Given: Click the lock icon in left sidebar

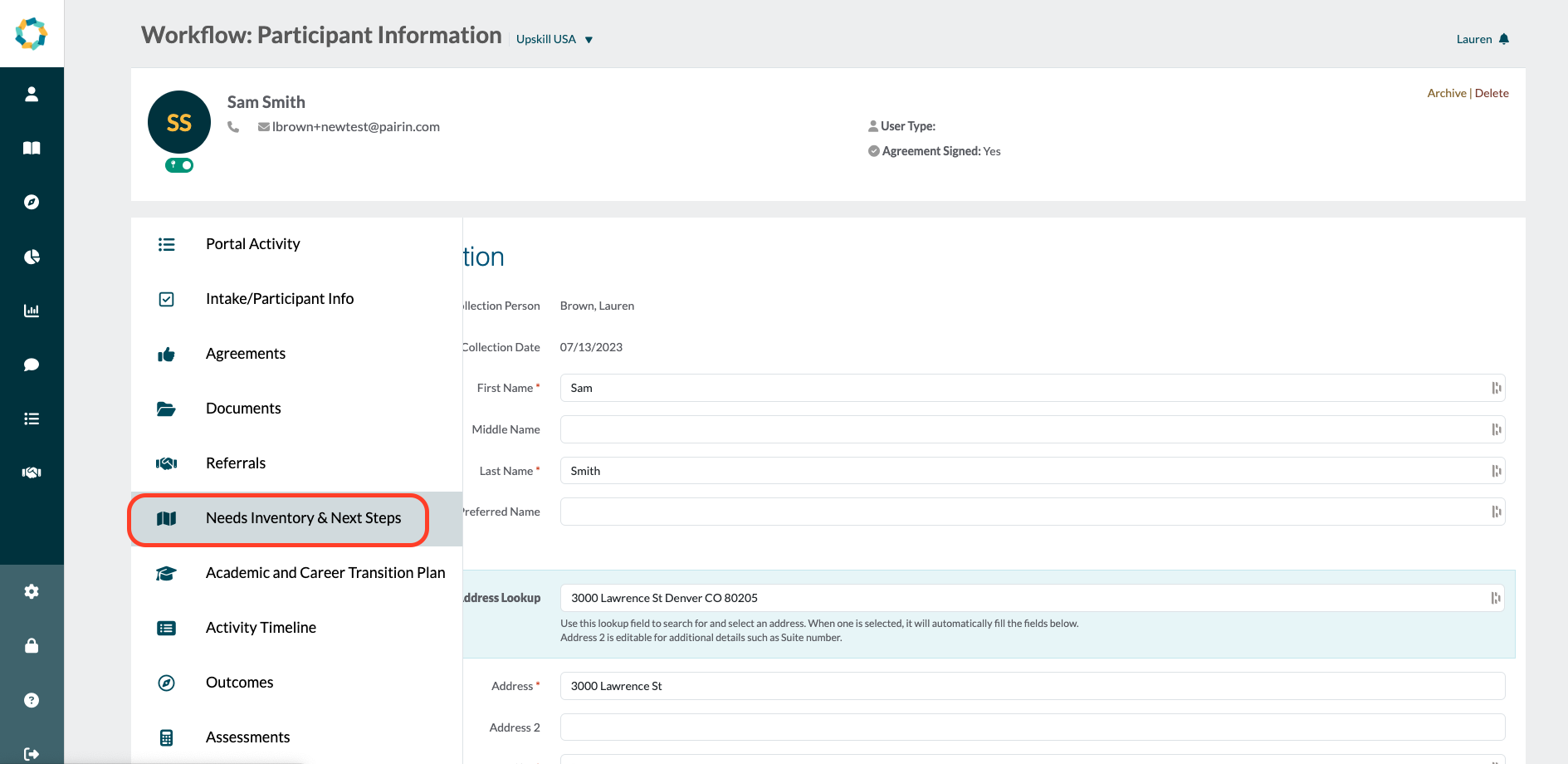Looking at the screenshot, I should coord(32,645).
